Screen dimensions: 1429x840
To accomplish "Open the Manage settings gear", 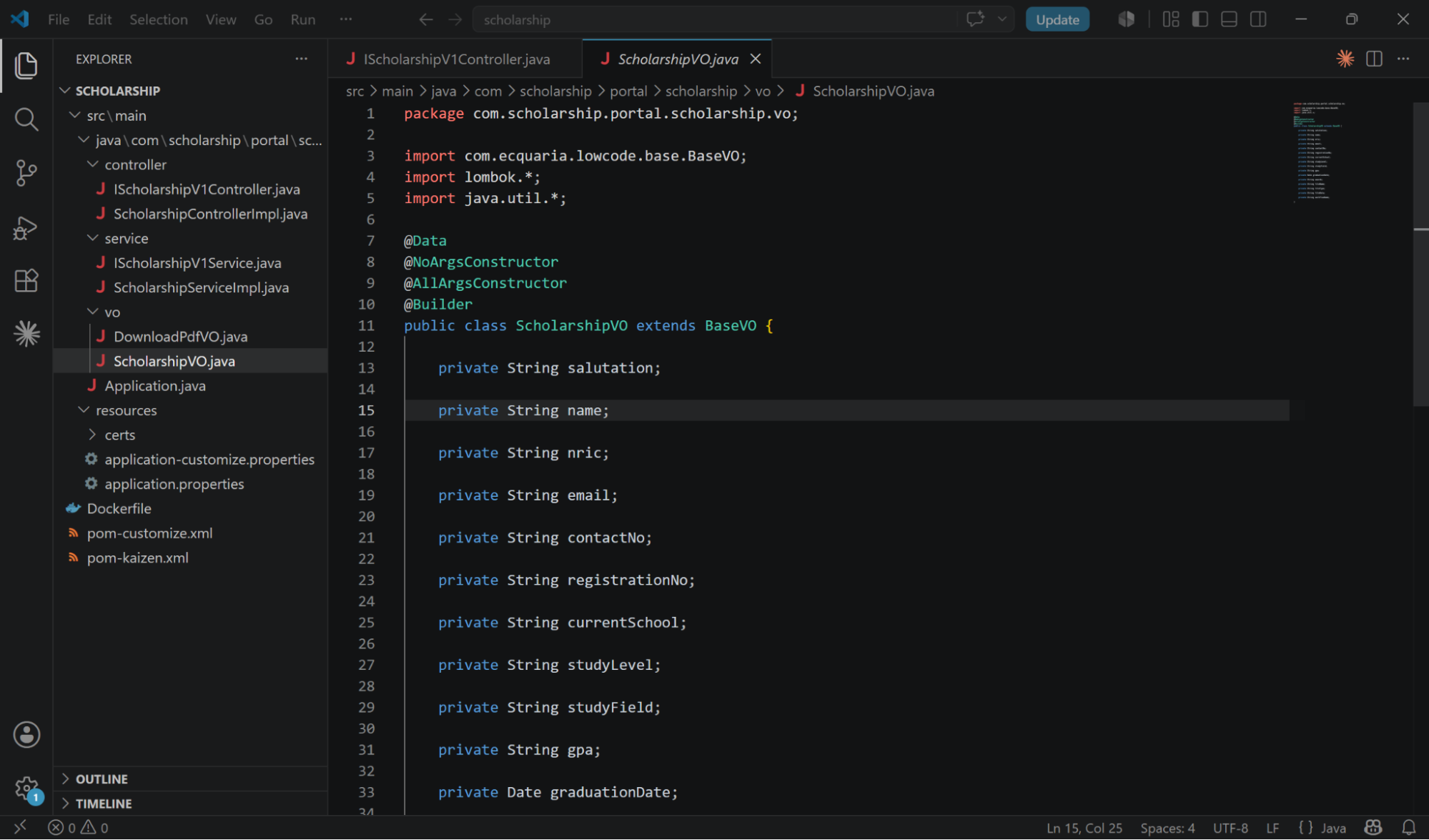I will tap(26, 789).
